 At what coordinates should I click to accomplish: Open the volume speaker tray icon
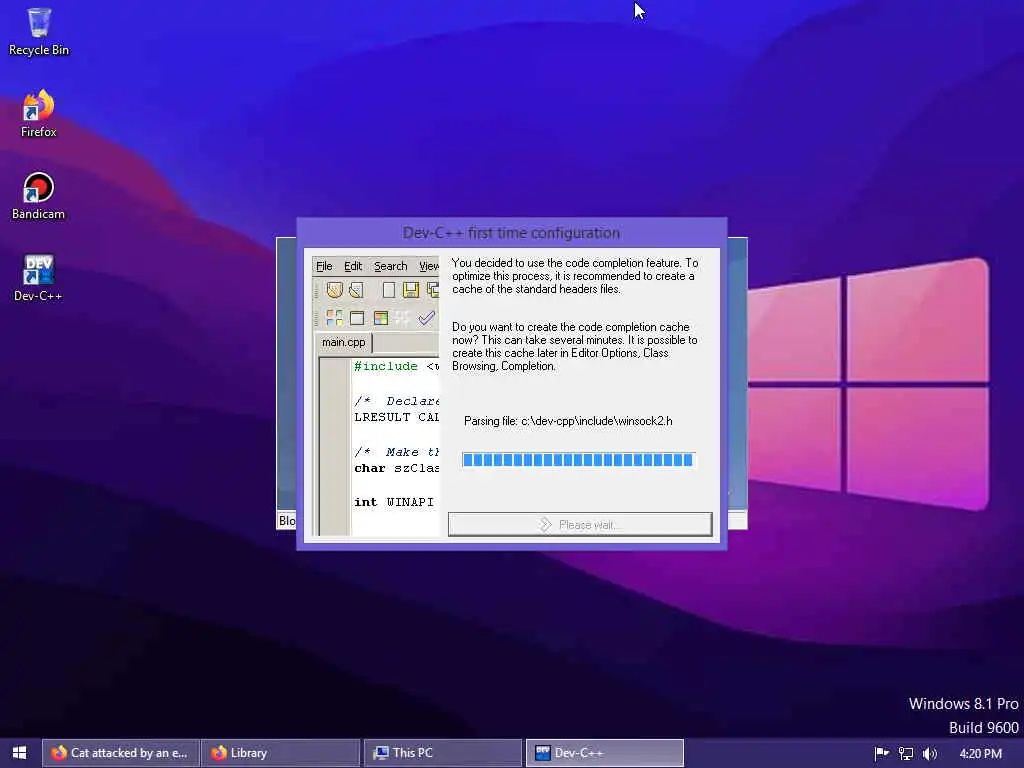tap(930, 753)
